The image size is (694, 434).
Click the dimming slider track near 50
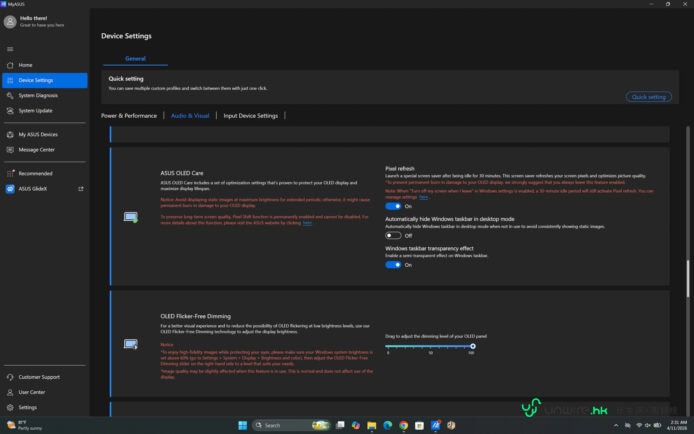pyautogui.click(x=430, y=346)
